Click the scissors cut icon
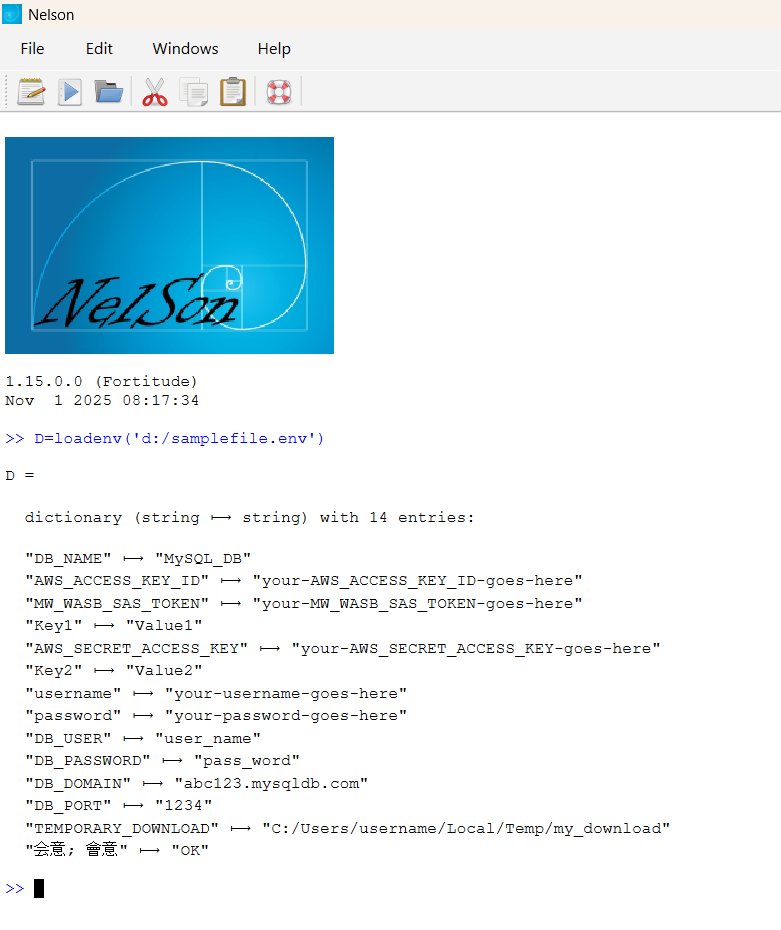781x930 pixels. pyautogui.click(x=155, y=92)
